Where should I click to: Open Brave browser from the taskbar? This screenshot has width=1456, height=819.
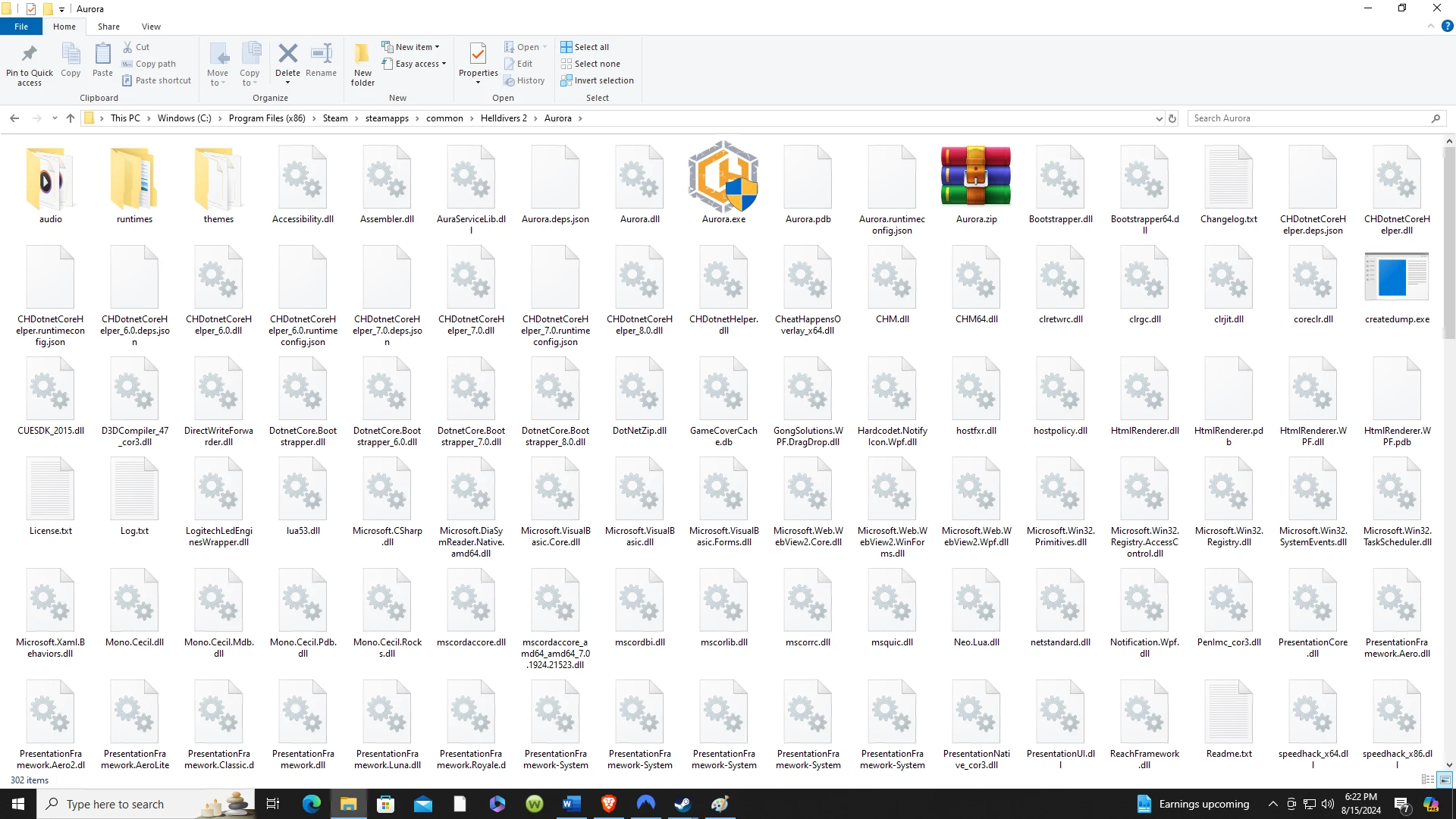[x=608, y=804]
